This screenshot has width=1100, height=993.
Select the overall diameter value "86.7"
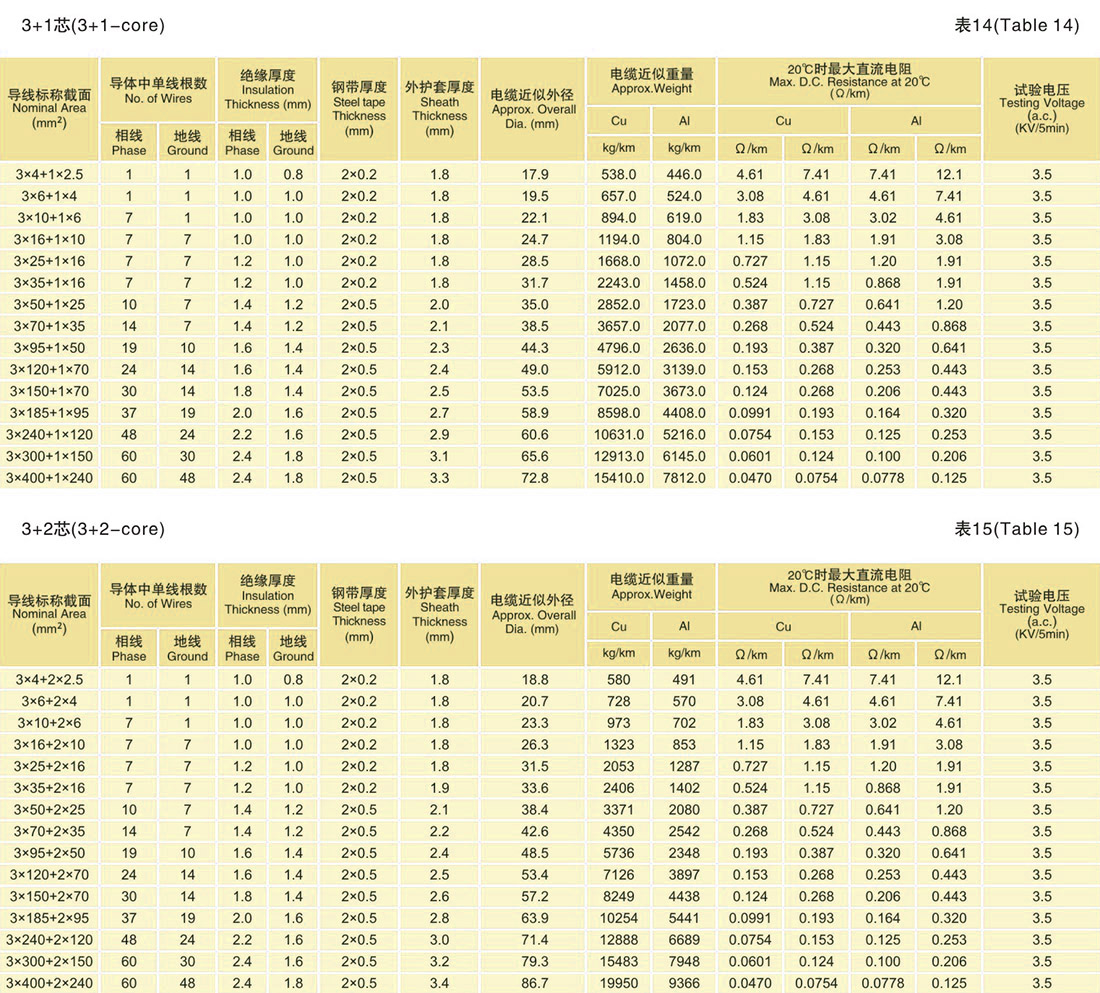(535, 983)
